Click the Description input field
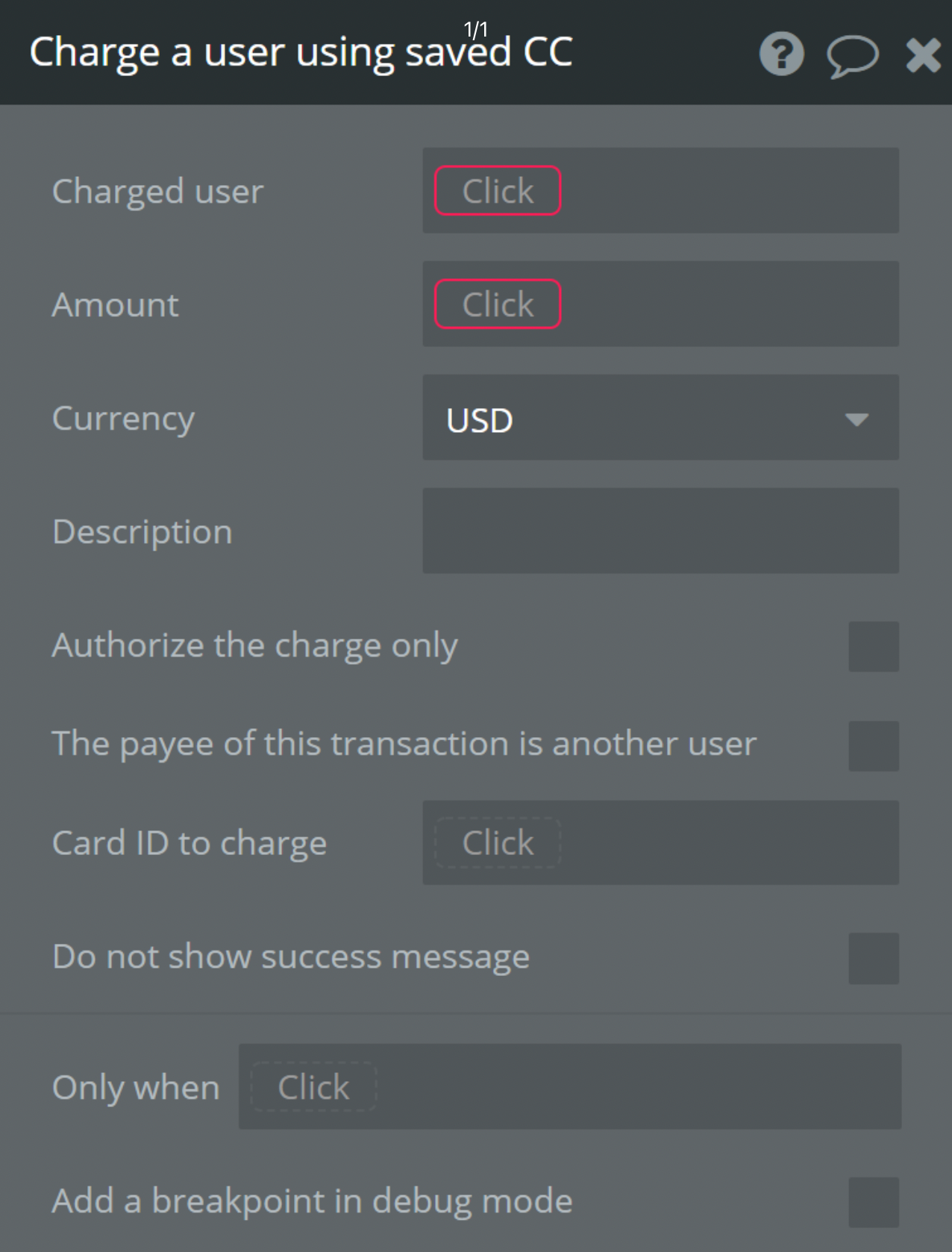The height and width of the screenshot is (1252, 952). tap(660, 530)
